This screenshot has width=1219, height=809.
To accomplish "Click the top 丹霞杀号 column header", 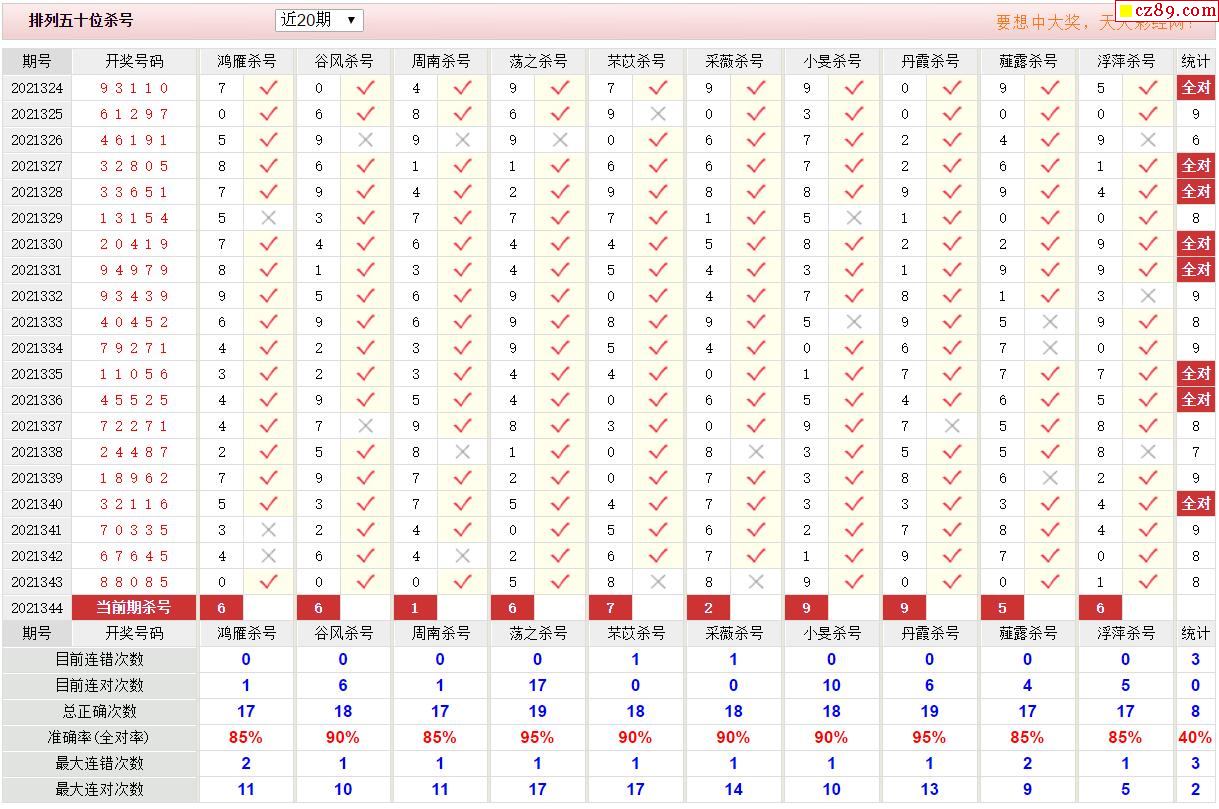I will pyautogui.click(x=930, y=61).
